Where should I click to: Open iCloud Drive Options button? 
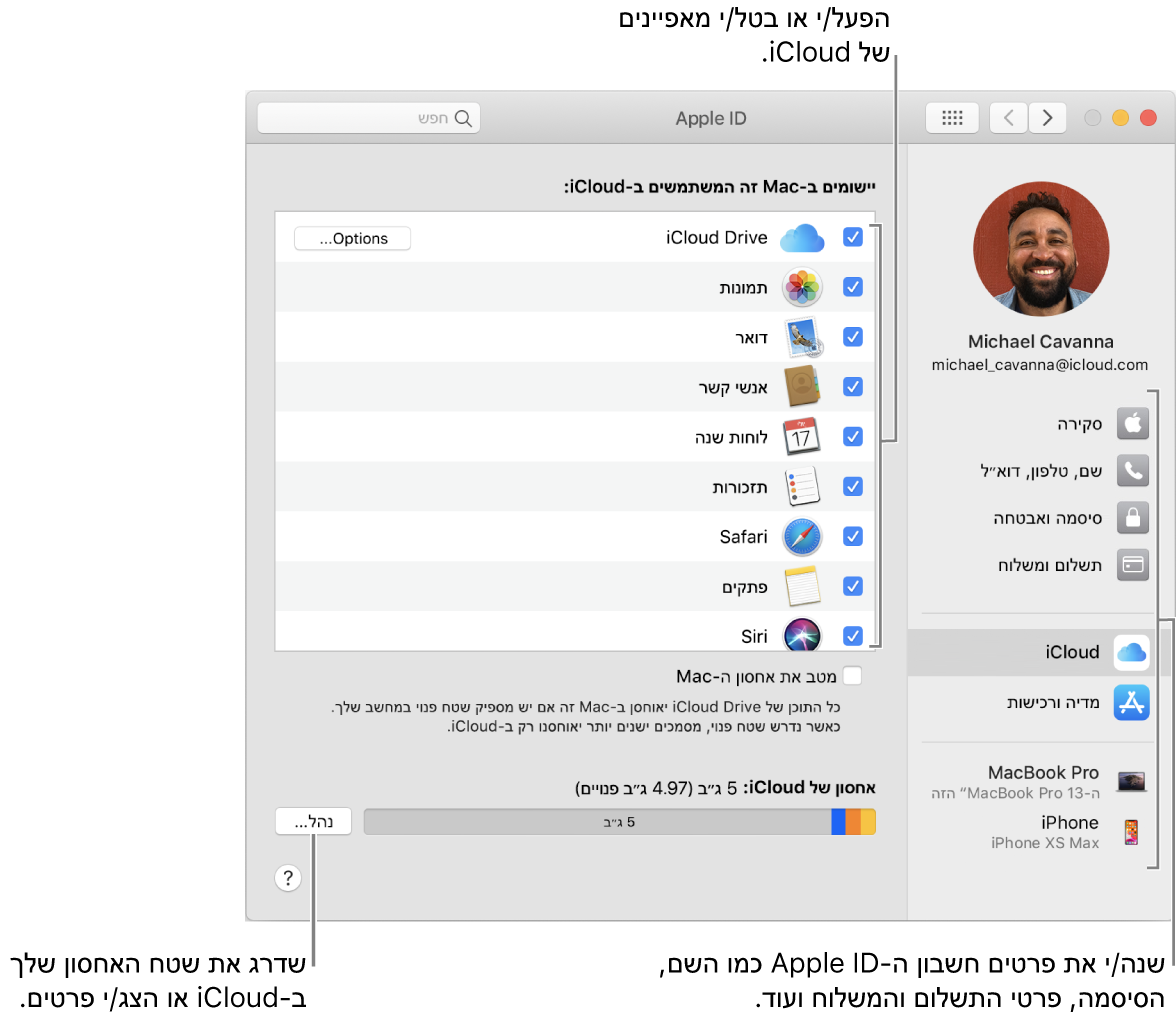[x=352, y=239]
